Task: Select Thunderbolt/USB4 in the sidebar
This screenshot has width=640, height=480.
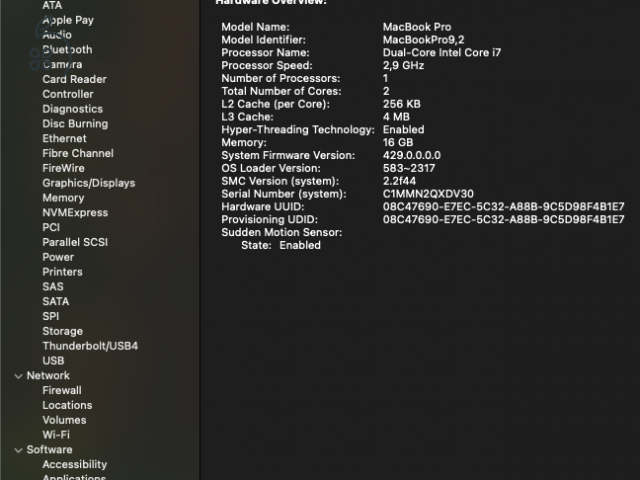Action: point(90,346)
